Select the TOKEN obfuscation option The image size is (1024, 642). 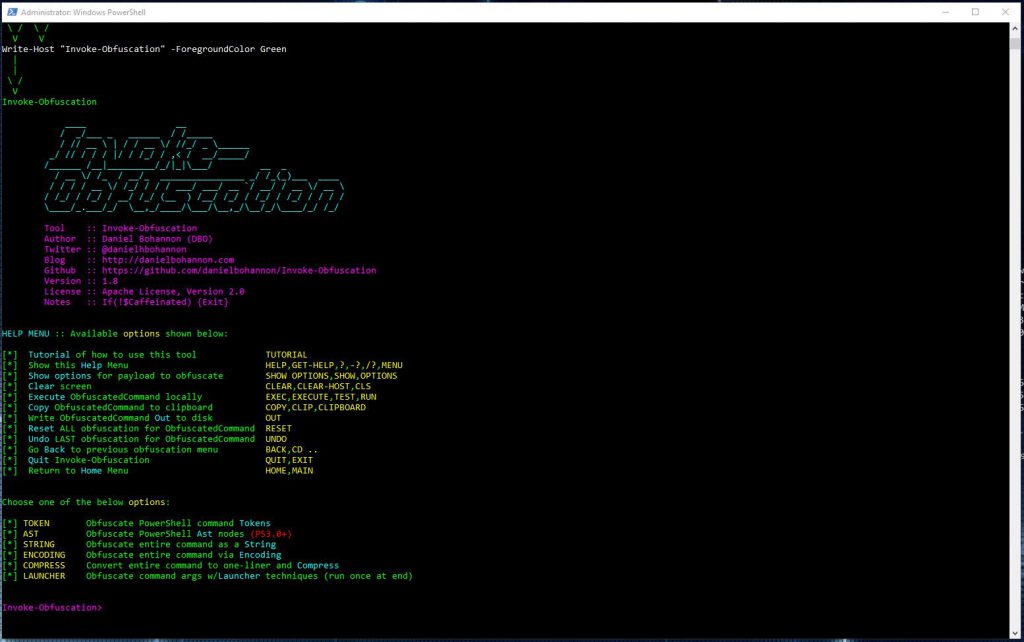coord(37,522)
